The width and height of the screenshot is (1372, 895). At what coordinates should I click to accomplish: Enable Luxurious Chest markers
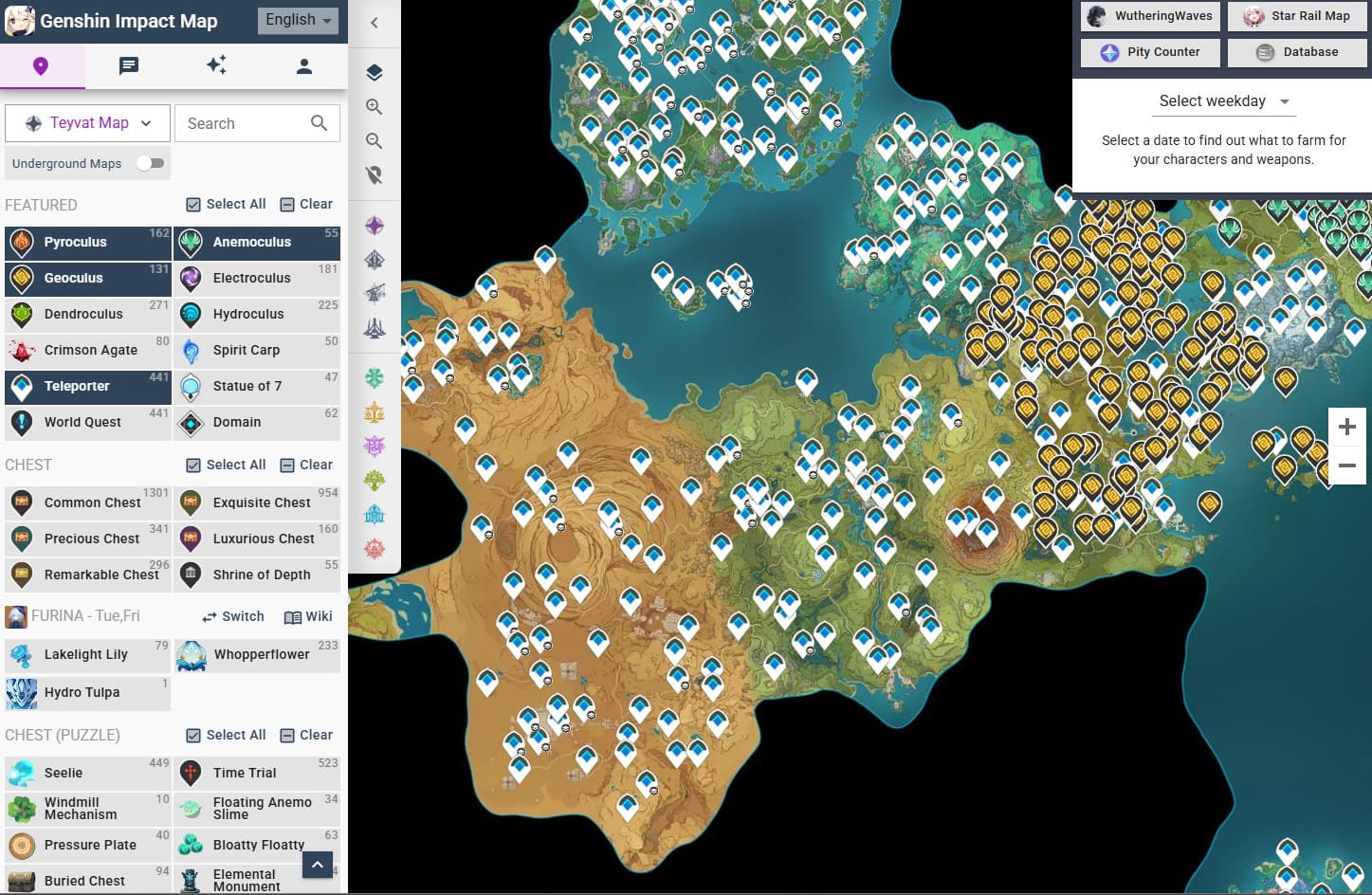pos(257,539)
